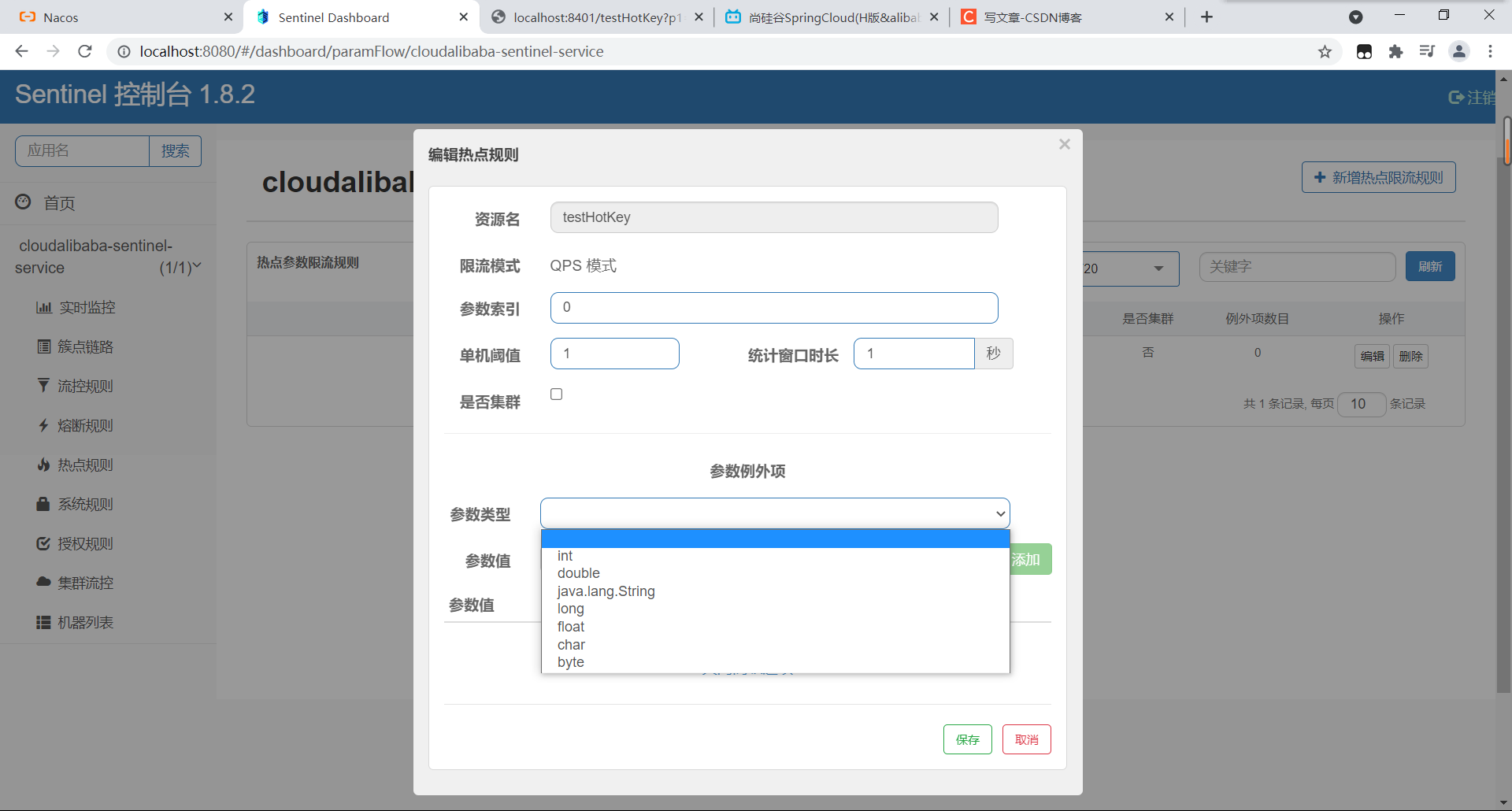
Task: Click the site information icon
Action: (124, 51)
